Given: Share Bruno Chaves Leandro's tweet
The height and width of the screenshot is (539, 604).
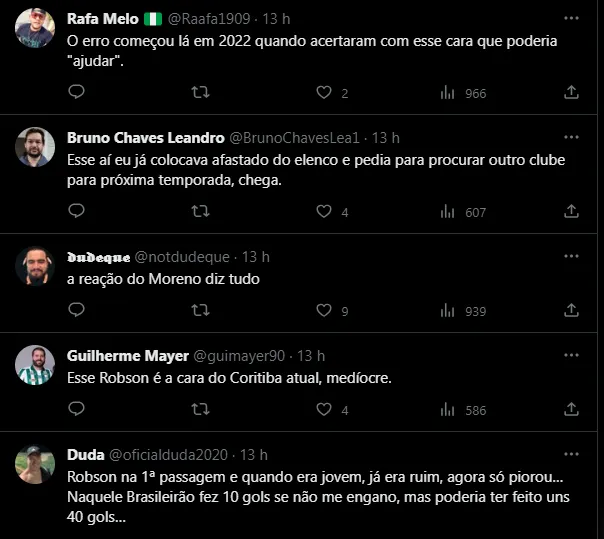Looking at the screenshot, I should tap(571, 212).
